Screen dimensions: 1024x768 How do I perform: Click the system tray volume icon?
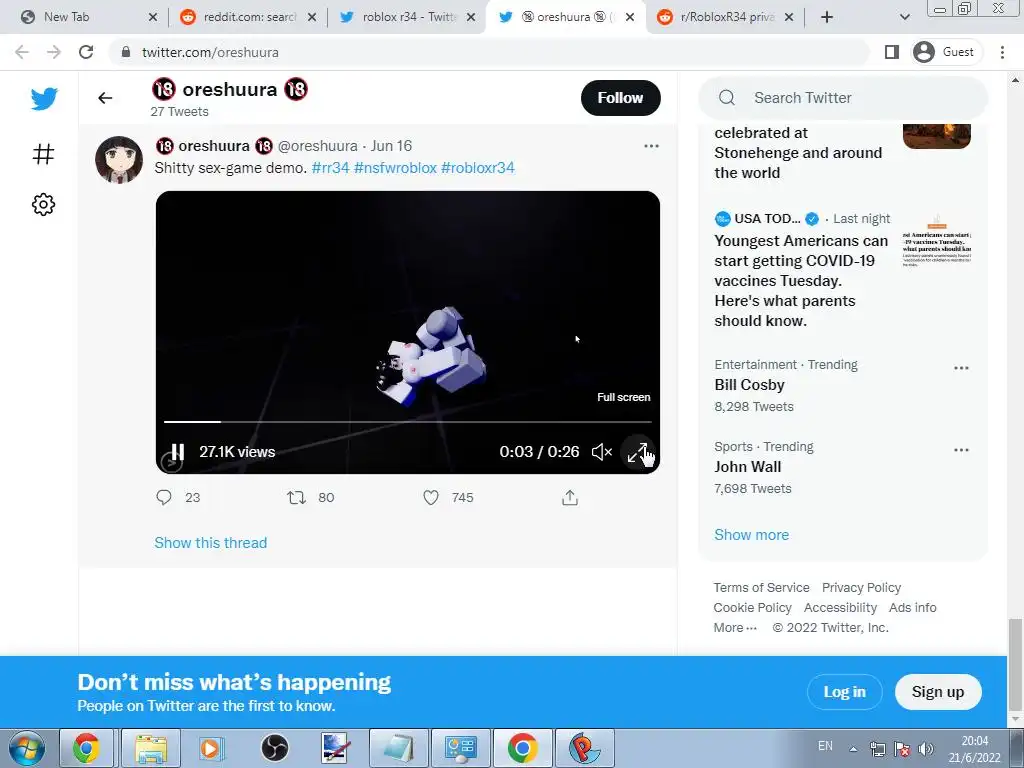pyautogui.click(x=925, y=748)
